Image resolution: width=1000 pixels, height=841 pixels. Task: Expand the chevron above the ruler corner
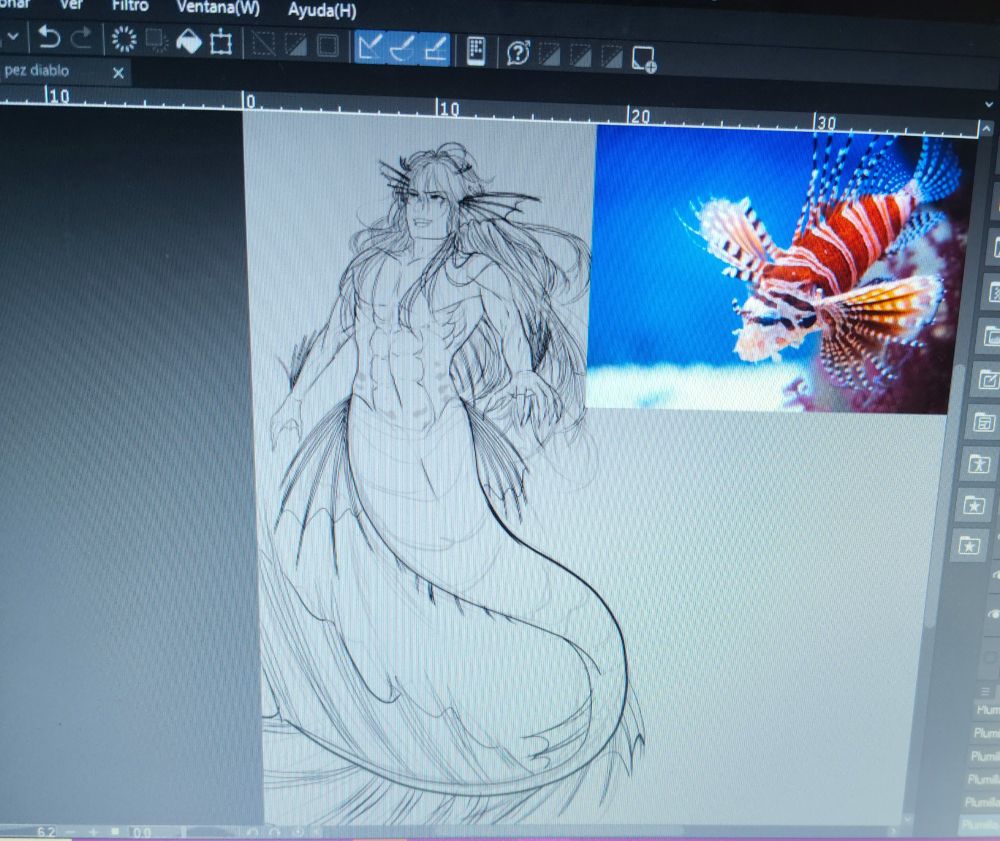tap(989, 104)
